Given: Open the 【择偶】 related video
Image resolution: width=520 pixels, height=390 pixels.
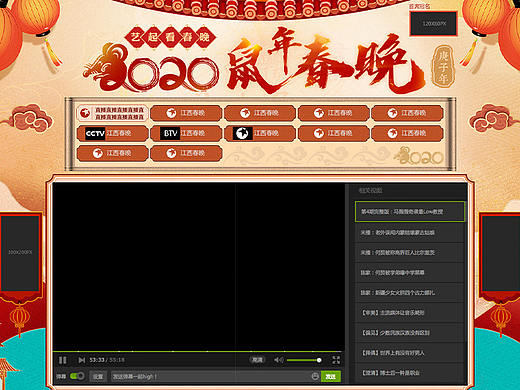Looking at the screenshot, I should click(410, 353).
